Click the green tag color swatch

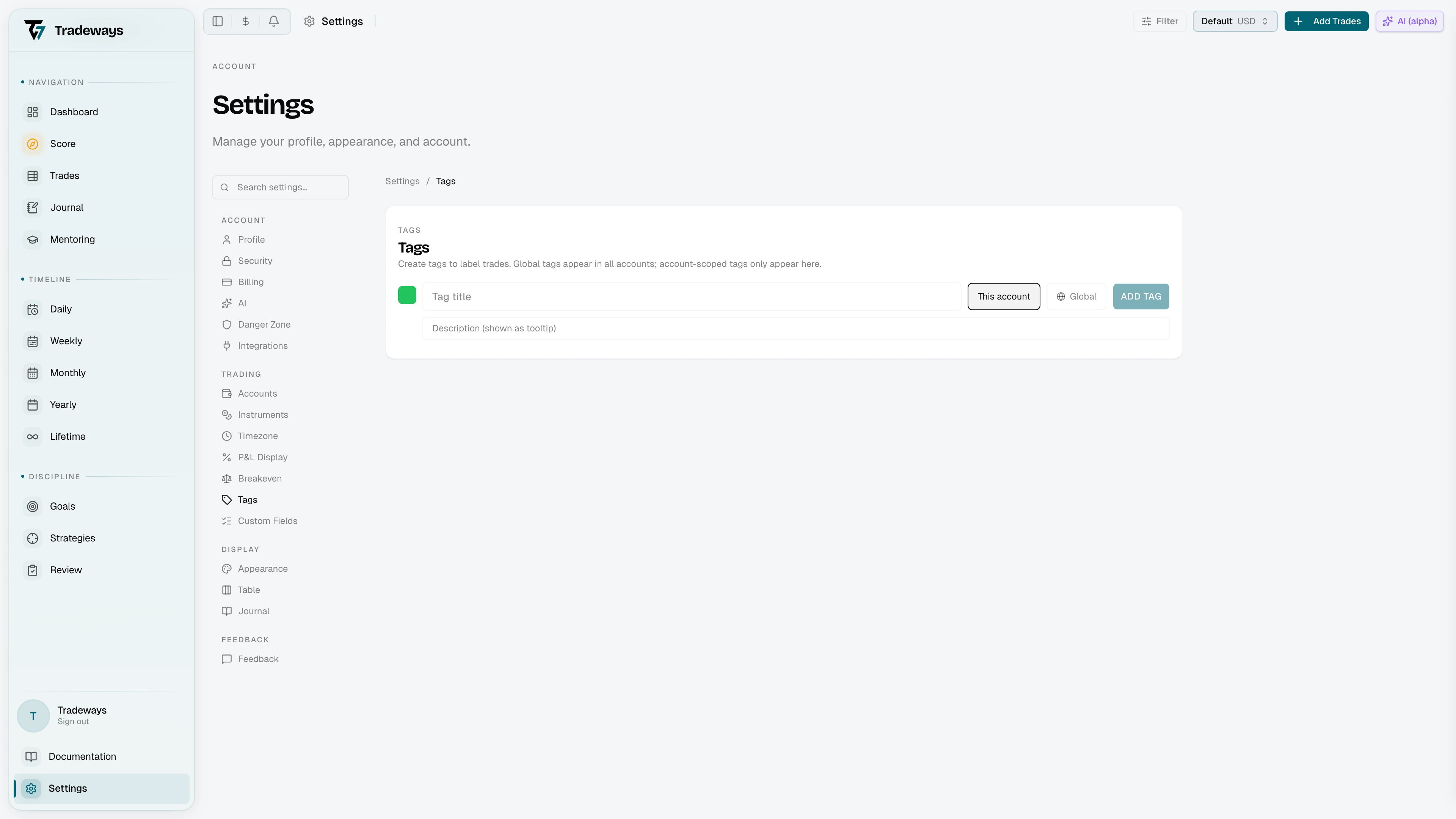pyautogui.click(x=407, y=295)
